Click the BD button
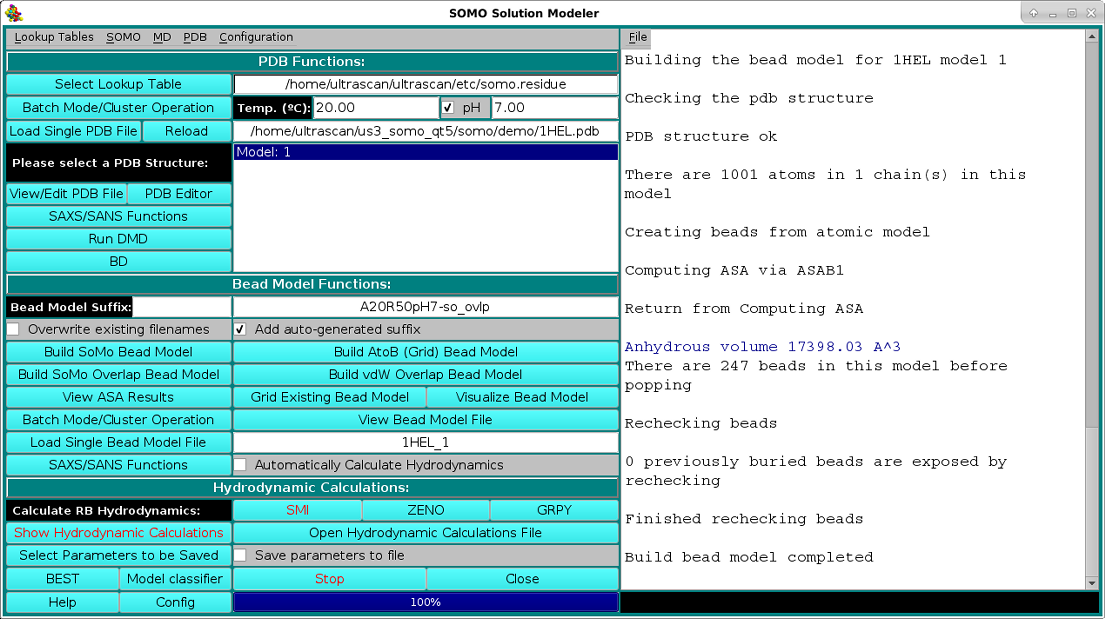Screen dimensions: 1105x619 (118, 262)
